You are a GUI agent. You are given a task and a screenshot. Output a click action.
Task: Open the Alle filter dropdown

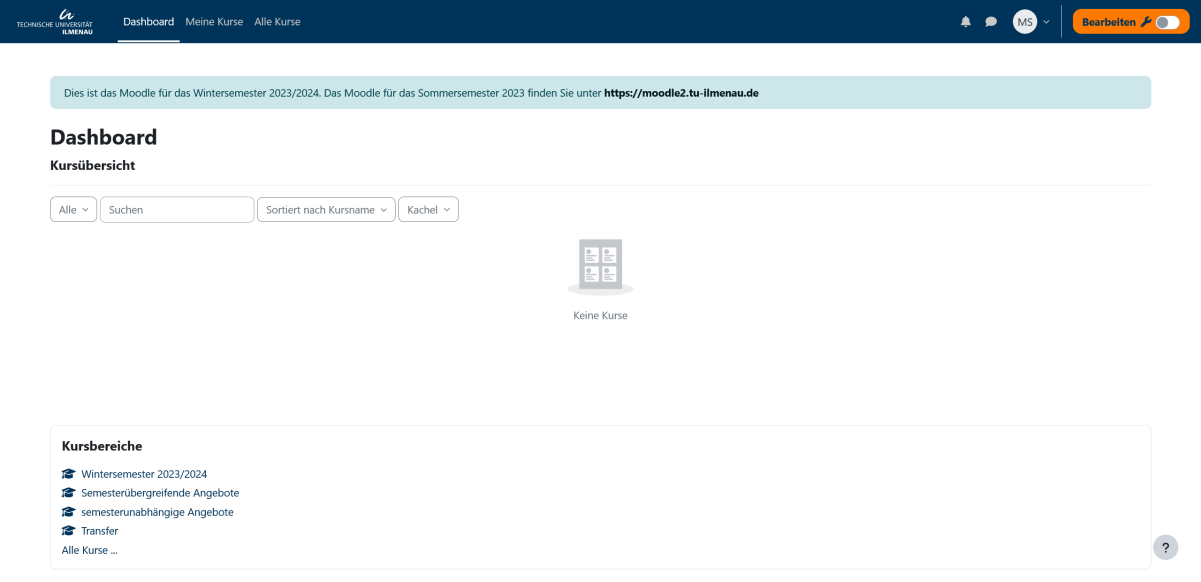pos(73,209)
